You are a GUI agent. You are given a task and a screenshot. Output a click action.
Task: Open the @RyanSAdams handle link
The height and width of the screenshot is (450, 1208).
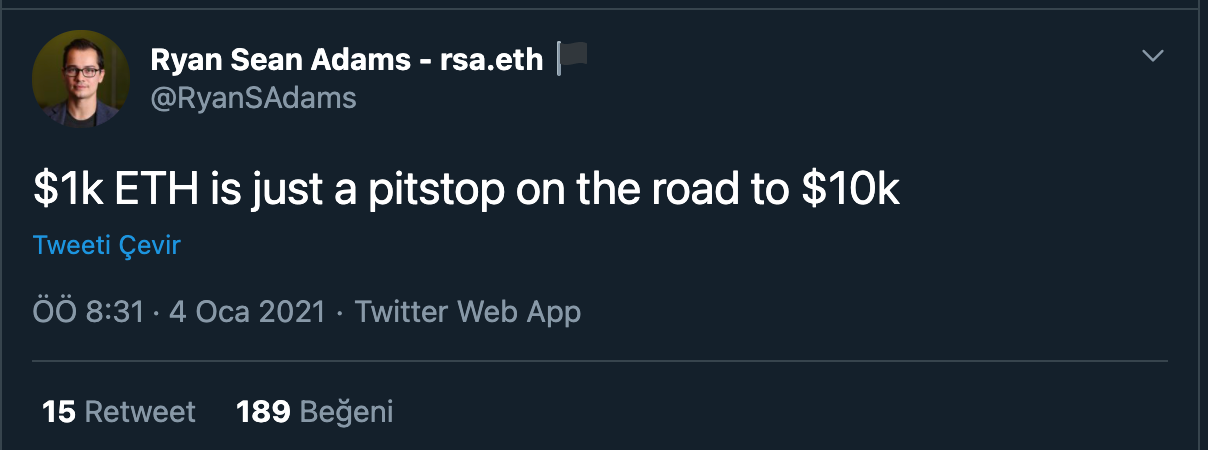[x=253, y=98]
